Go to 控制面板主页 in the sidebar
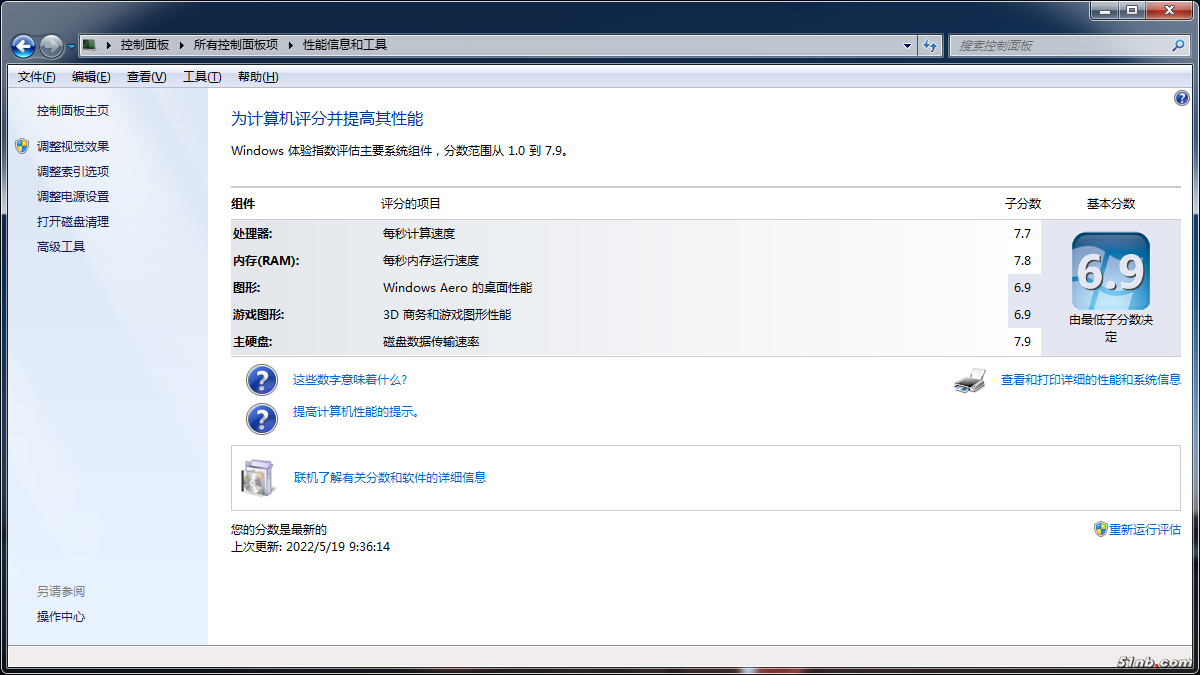 73,111
